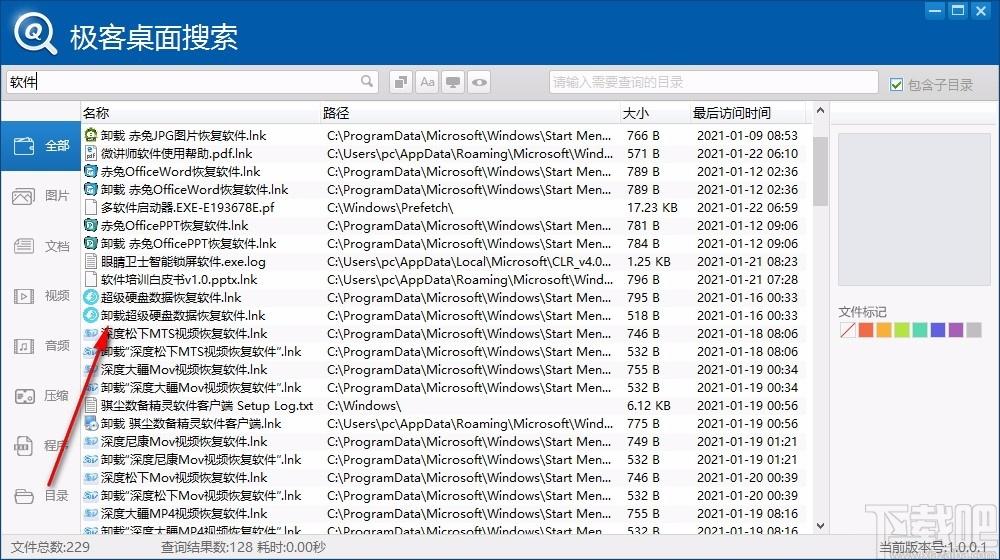
Task: Click icon of 赤兔OfficePPT恢复软件.lnk row
Action: coord(91,225)
